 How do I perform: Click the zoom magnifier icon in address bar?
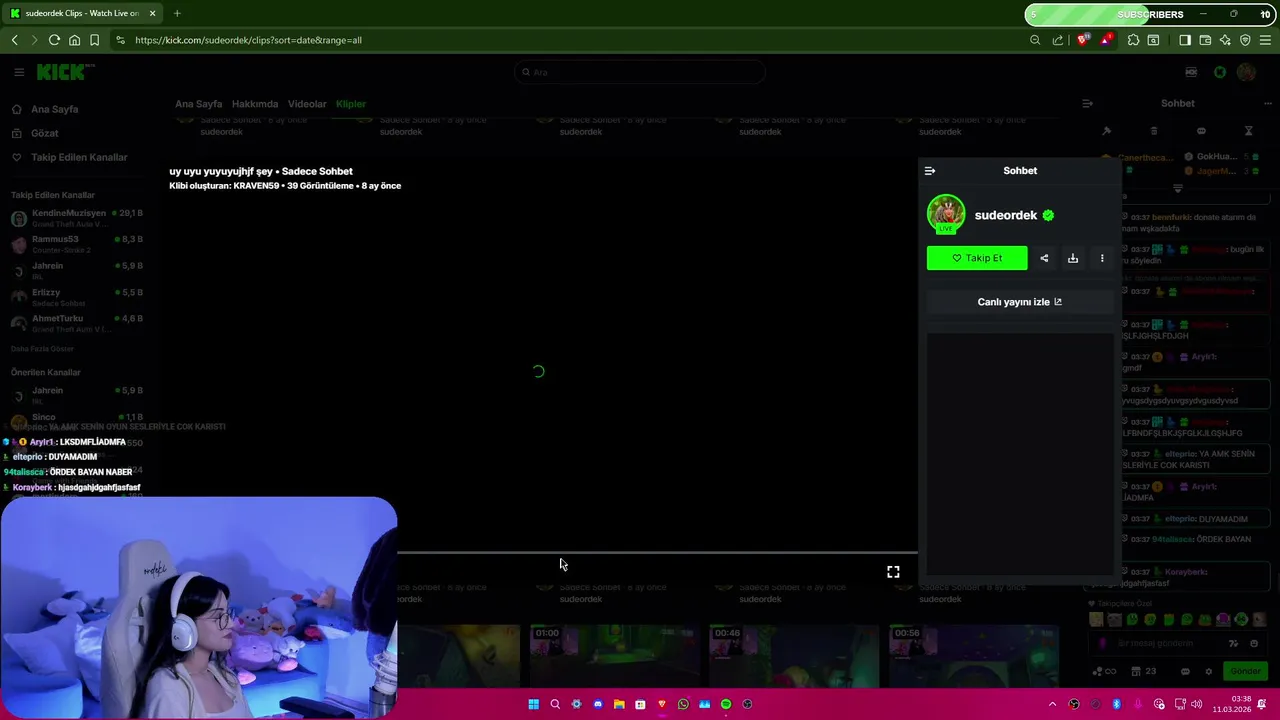tap(1035, 40)
